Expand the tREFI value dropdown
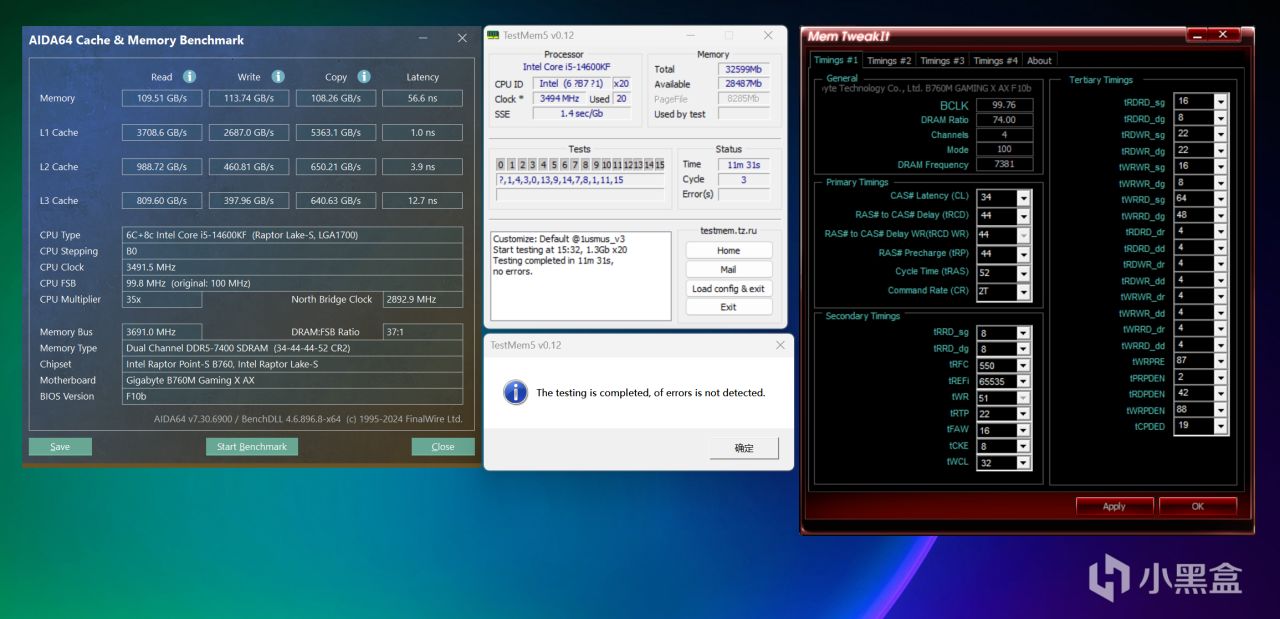 point(1023,382)
